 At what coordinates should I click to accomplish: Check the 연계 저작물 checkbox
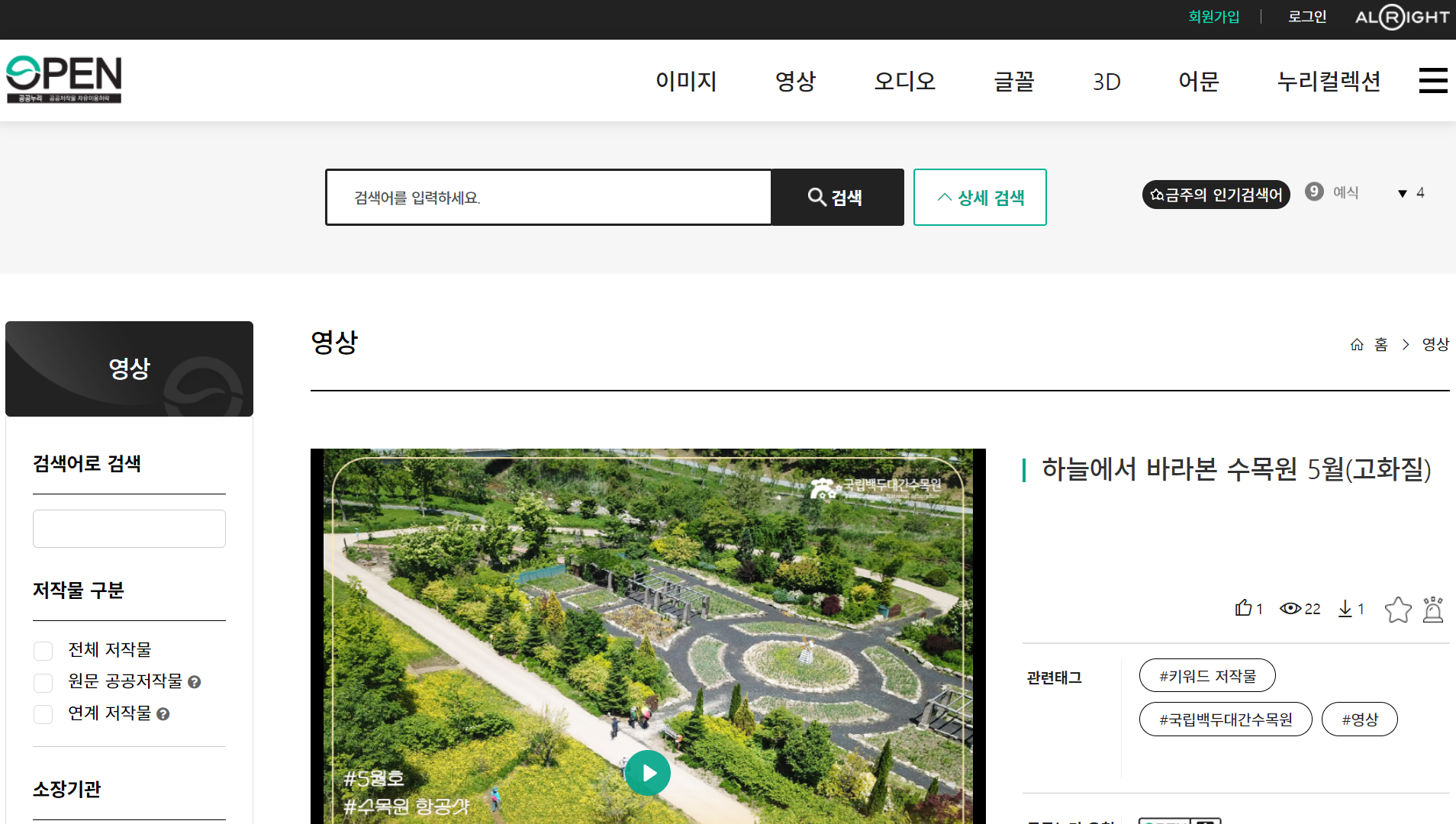click(43, 714)
